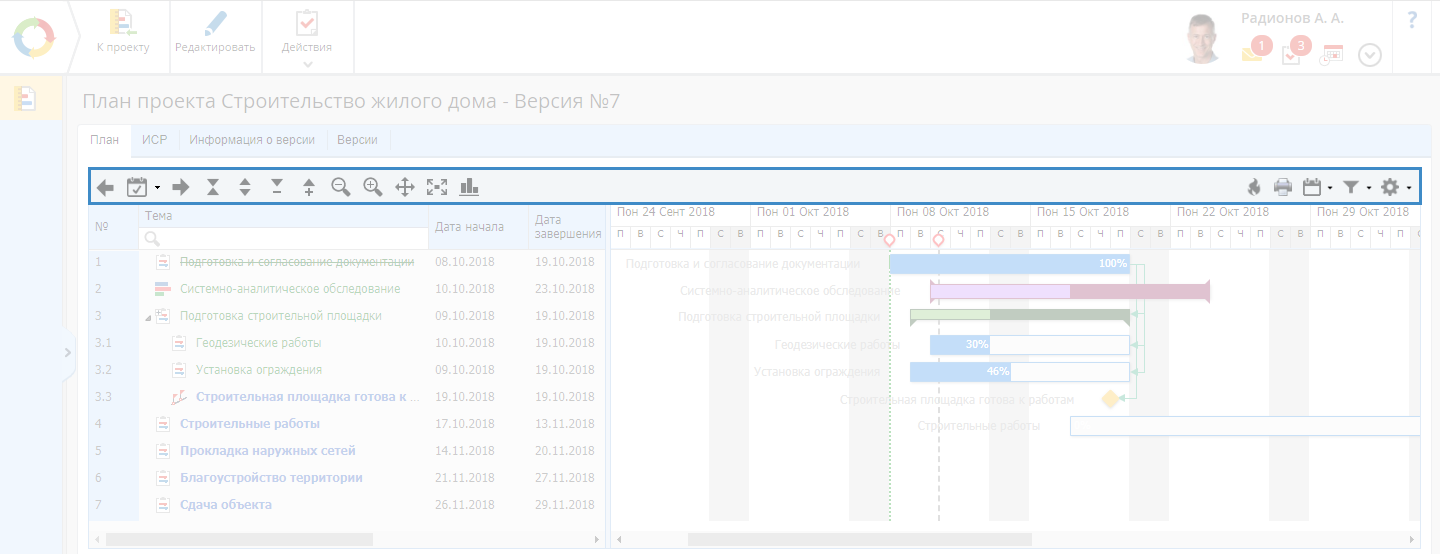Print the project plan

pos(1283,186)
